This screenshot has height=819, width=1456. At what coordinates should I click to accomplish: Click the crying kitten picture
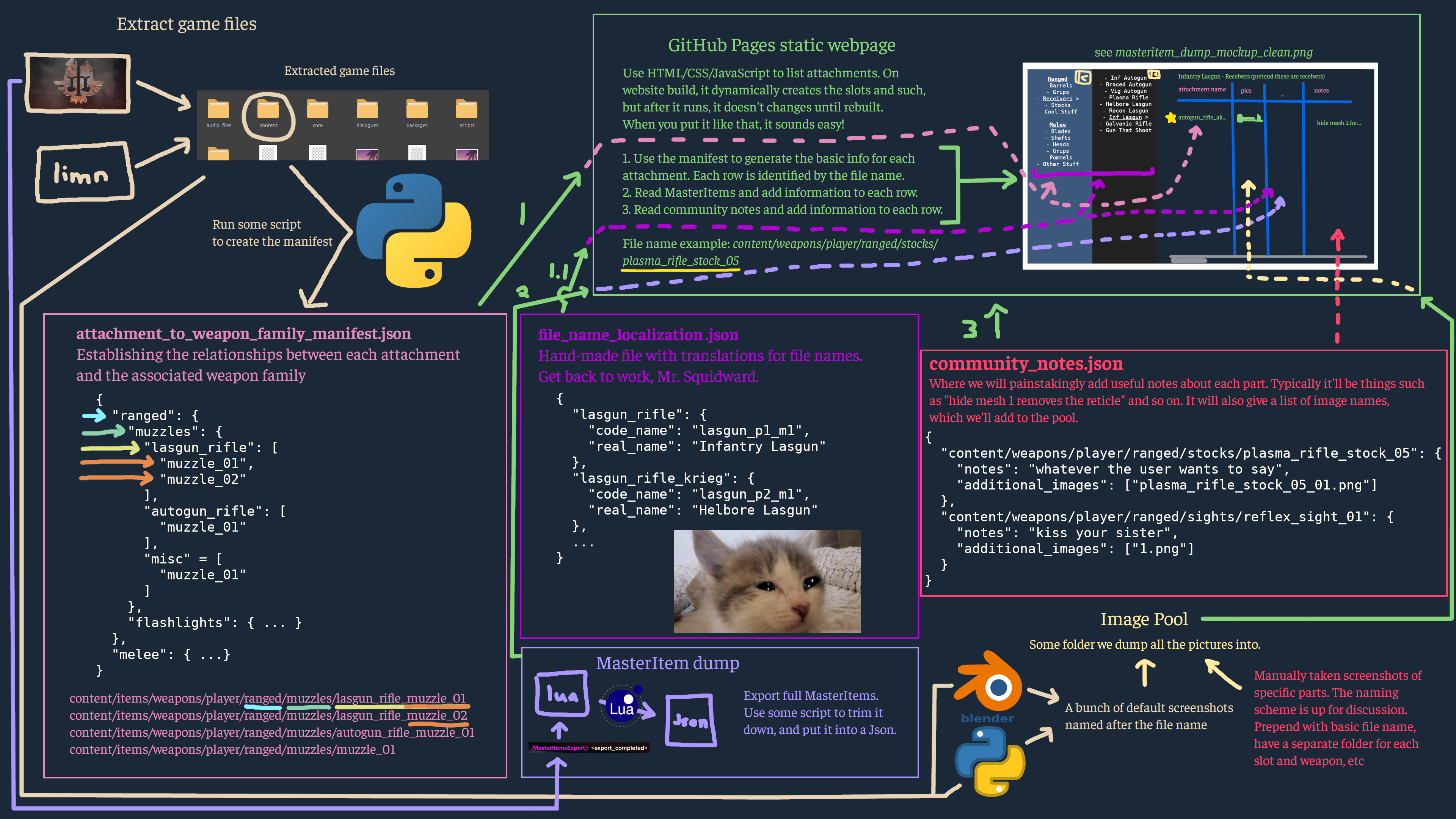pos(767,581)
